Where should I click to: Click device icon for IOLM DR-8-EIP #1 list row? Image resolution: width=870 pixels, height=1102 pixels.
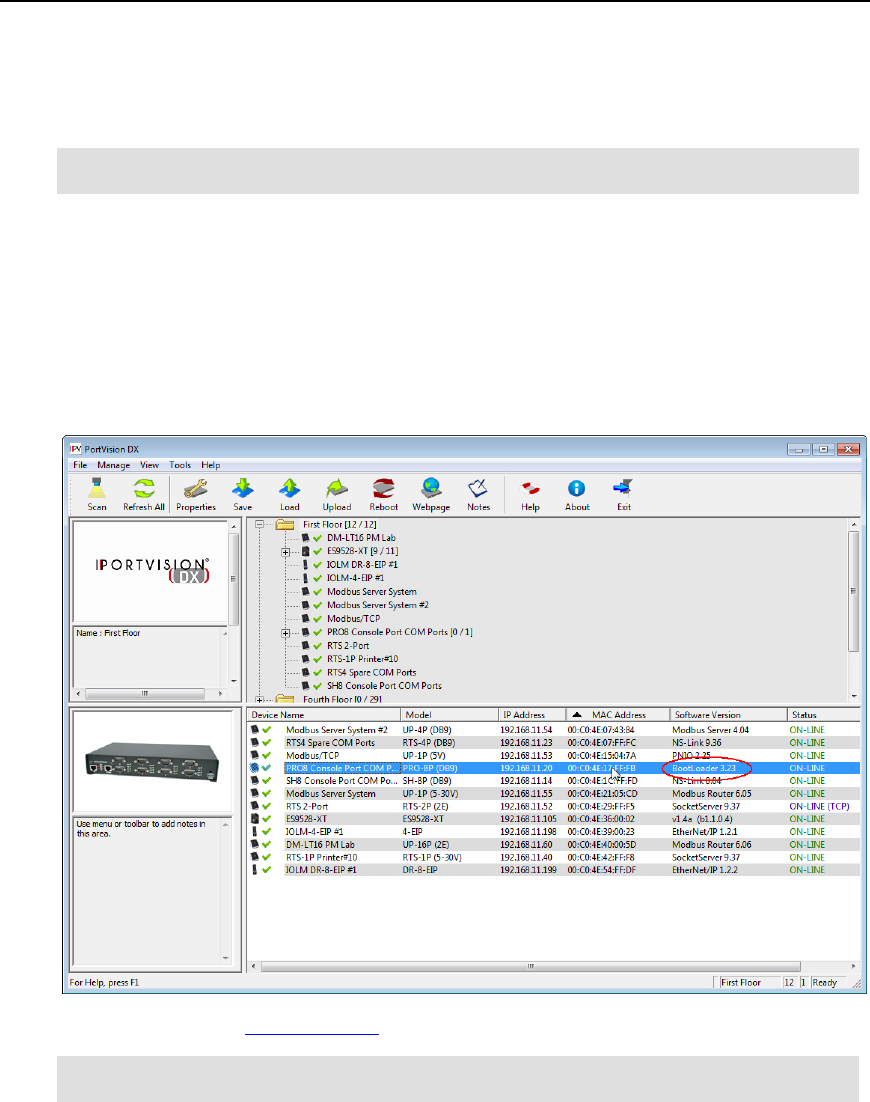[x=254, y=870]
